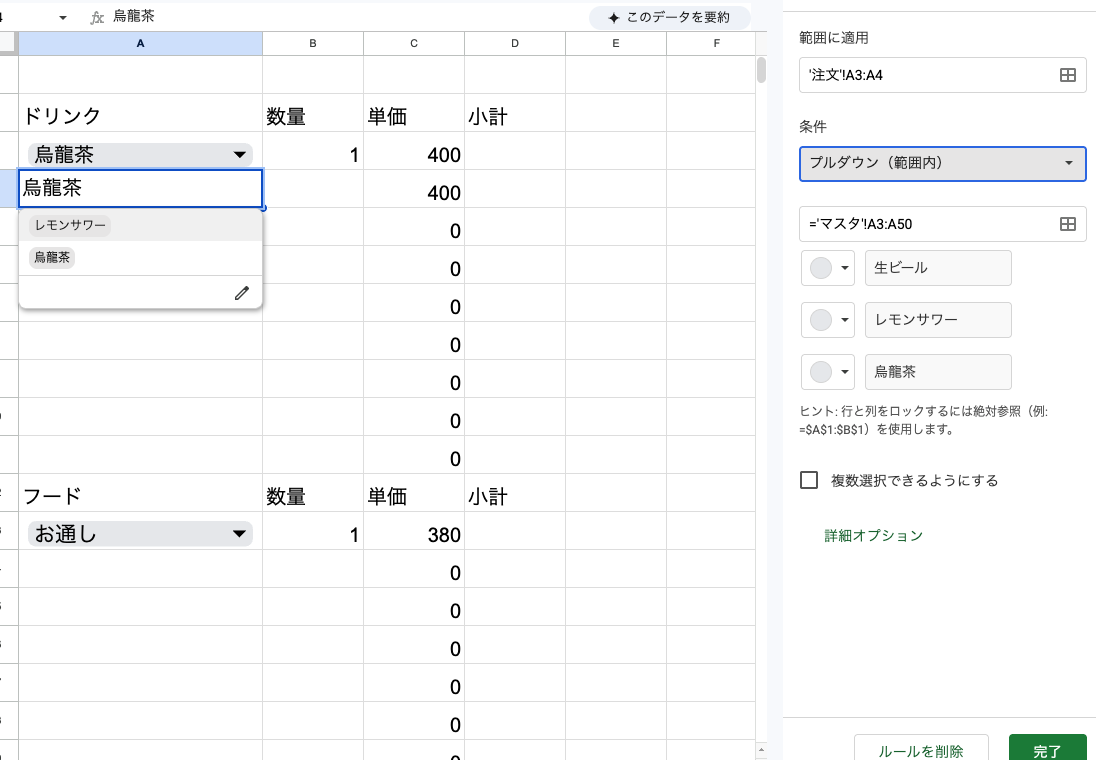Open color picker for レモンサワー option
This screenshot has height=760, width=1096.
click(x=828, y=320)
